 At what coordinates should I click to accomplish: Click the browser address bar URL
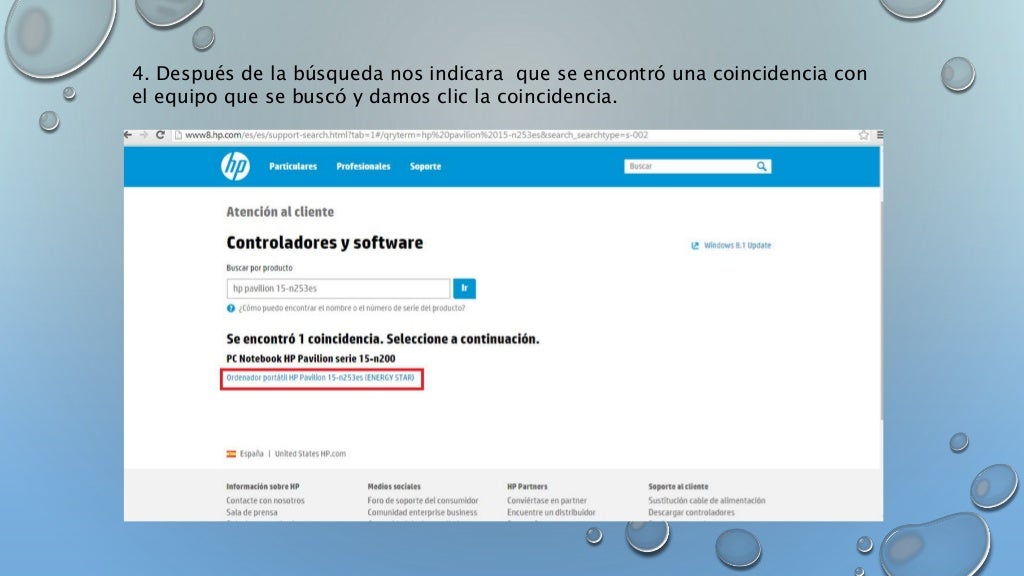tap(416, 135)
